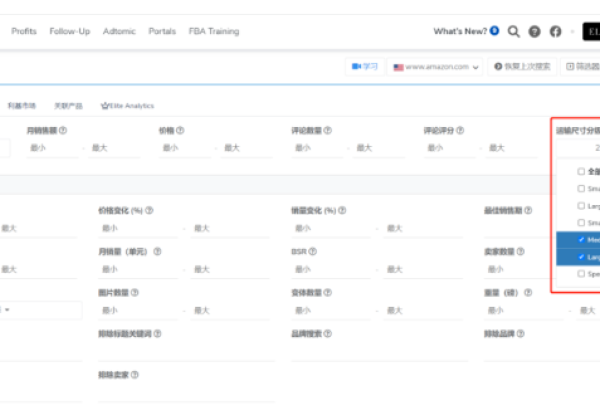
Task: Click the 品牌搜索 text field
Action: (379, 353)
